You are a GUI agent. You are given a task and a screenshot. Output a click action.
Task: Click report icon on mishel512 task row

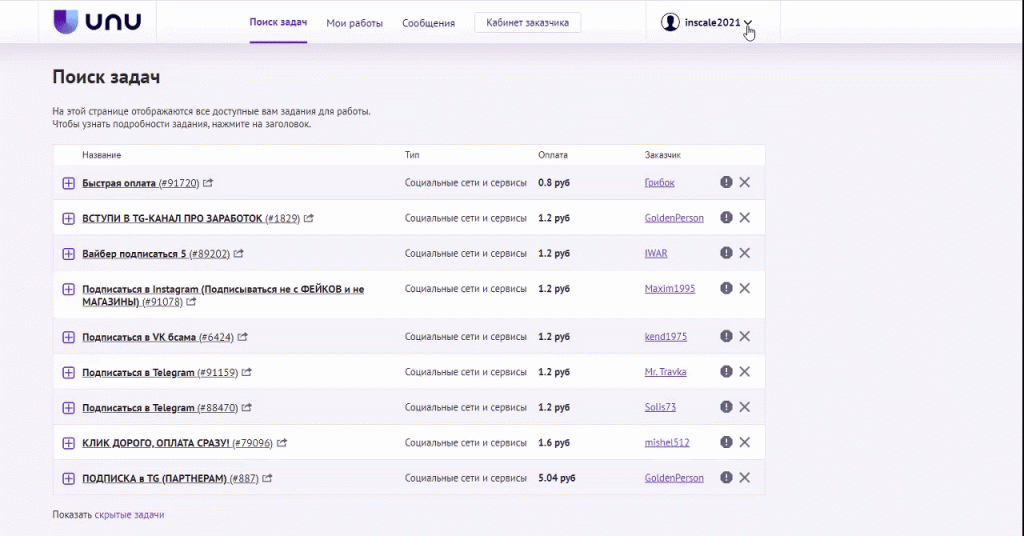point(726,442)
